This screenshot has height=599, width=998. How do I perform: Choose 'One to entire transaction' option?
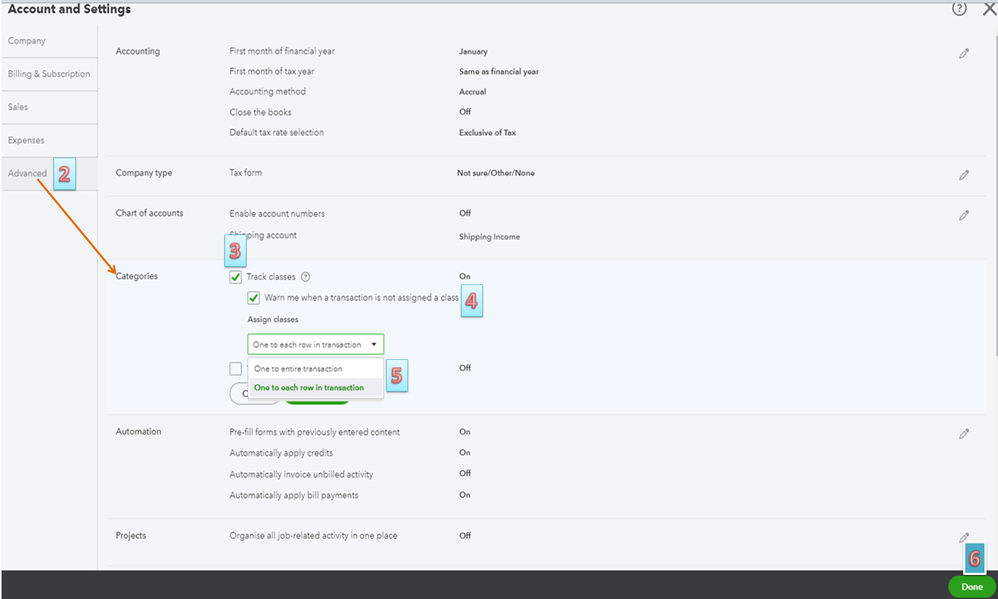pos(298,369)
